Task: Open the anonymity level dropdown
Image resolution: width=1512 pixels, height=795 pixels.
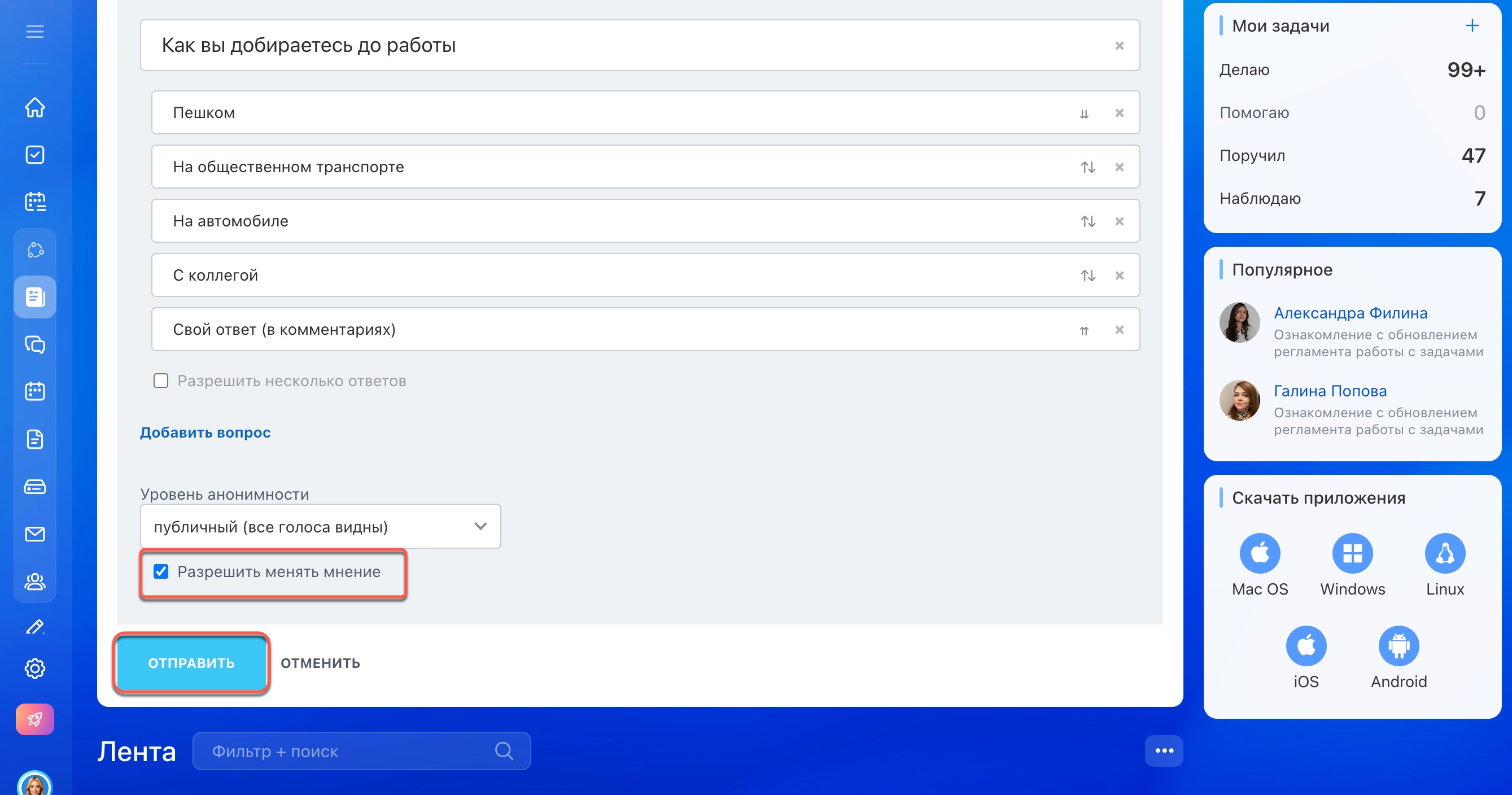Action: coord(320,527)
